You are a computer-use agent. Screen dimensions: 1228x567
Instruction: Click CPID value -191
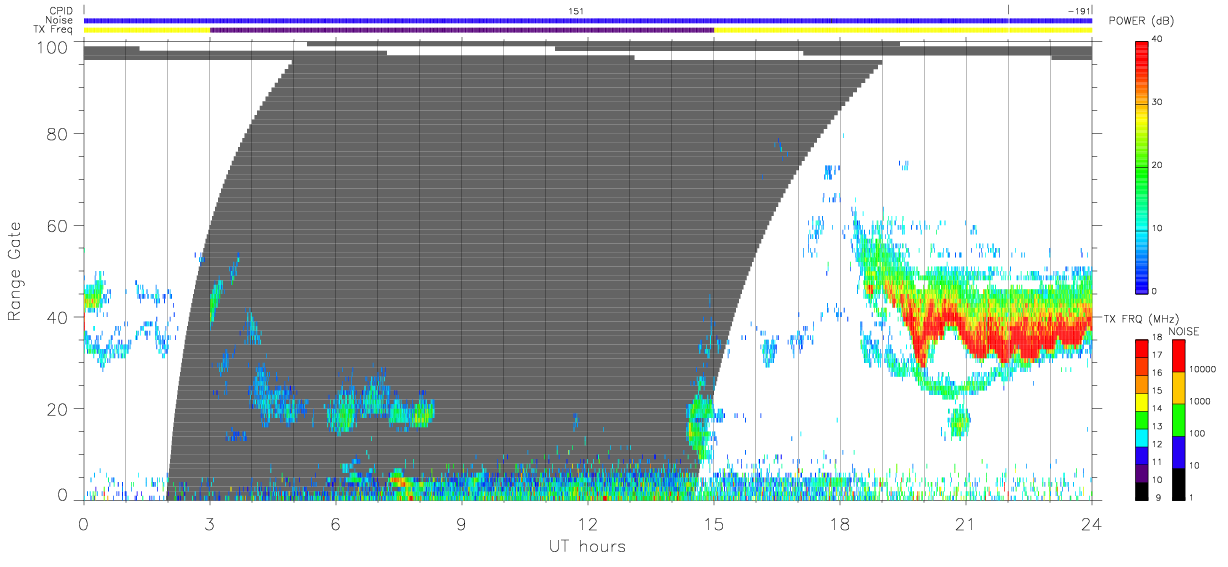pos(1078,10)
